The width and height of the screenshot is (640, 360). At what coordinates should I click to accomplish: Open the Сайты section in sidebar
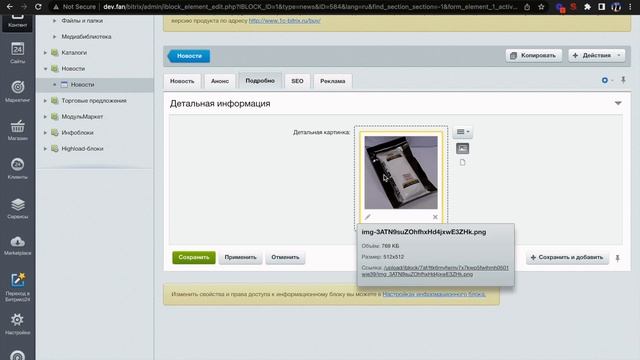tap(17, 53)
